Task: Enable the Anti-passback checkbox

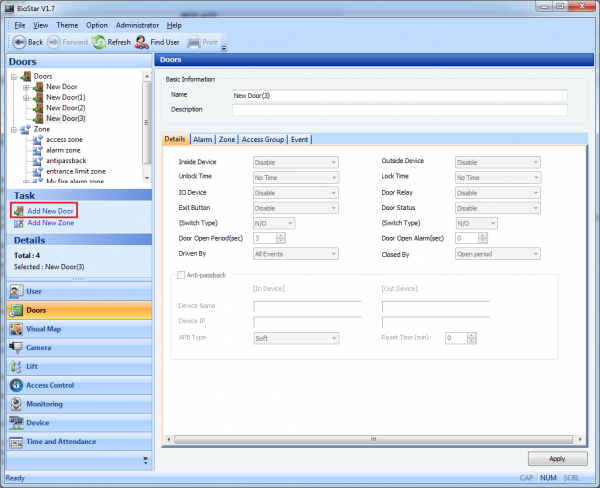Action: click(x=181, y=274)
